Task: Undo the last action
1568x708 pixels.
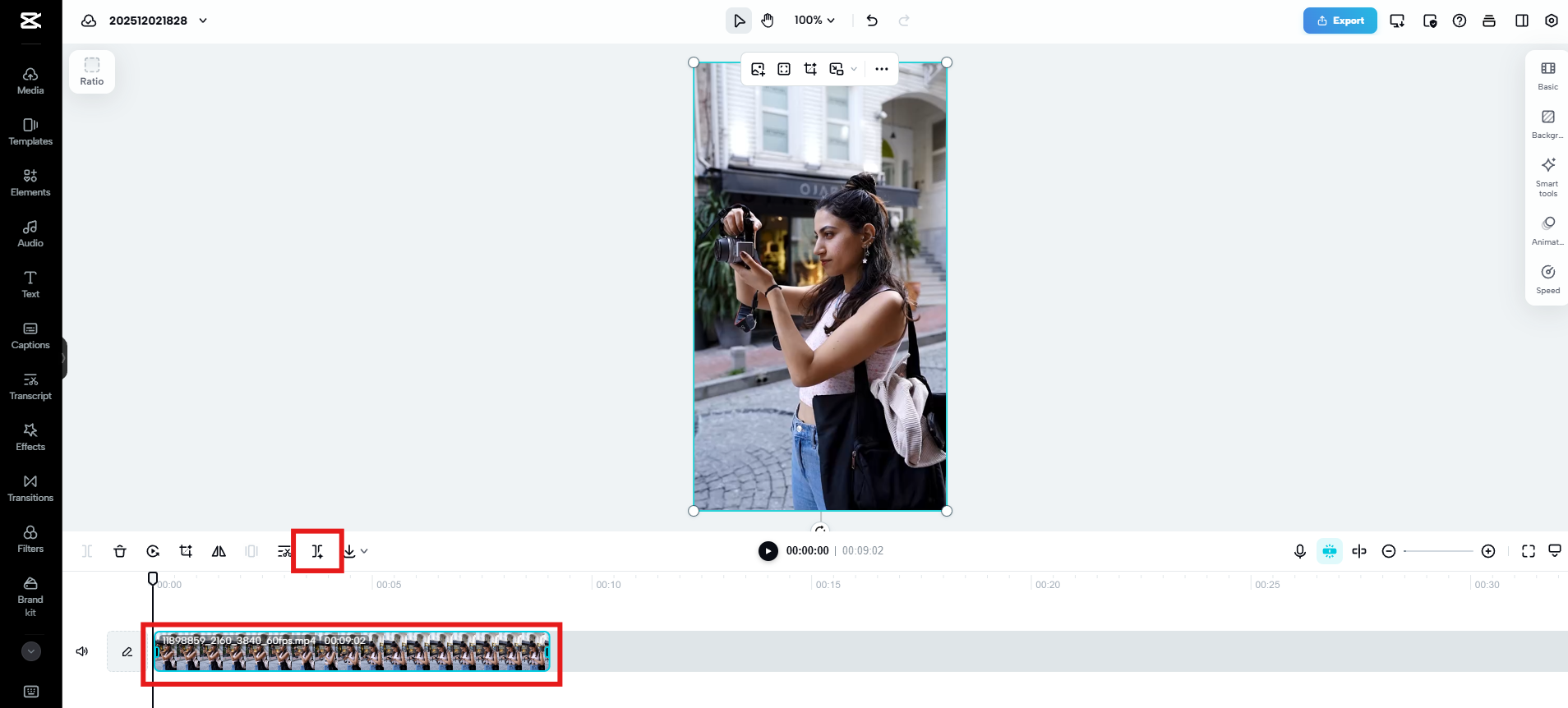Action: coord(872,21)
